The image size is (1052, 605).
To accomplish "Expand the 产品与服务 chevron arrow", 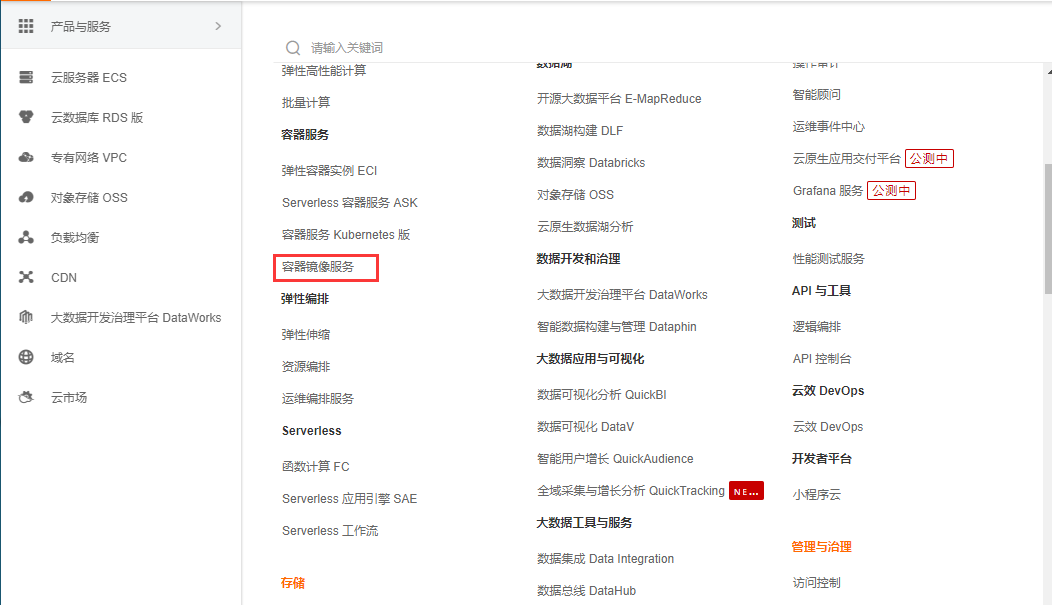I will point(218,26).
